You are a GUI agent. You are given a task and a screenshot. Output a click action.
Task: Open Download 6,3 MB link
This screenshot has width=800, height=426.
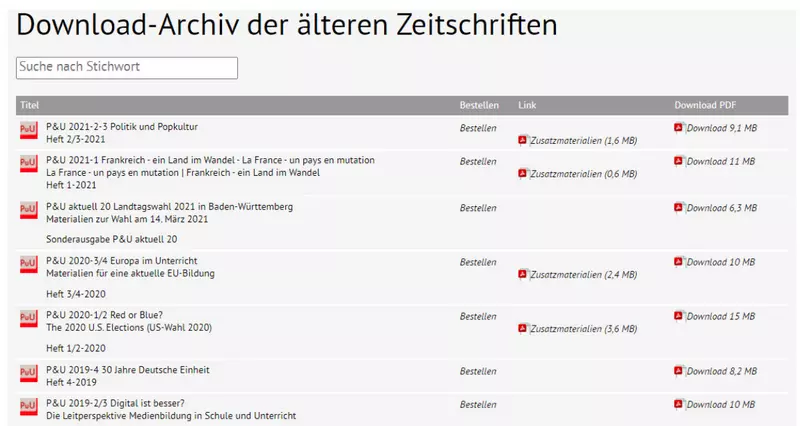tap(721, 208)
